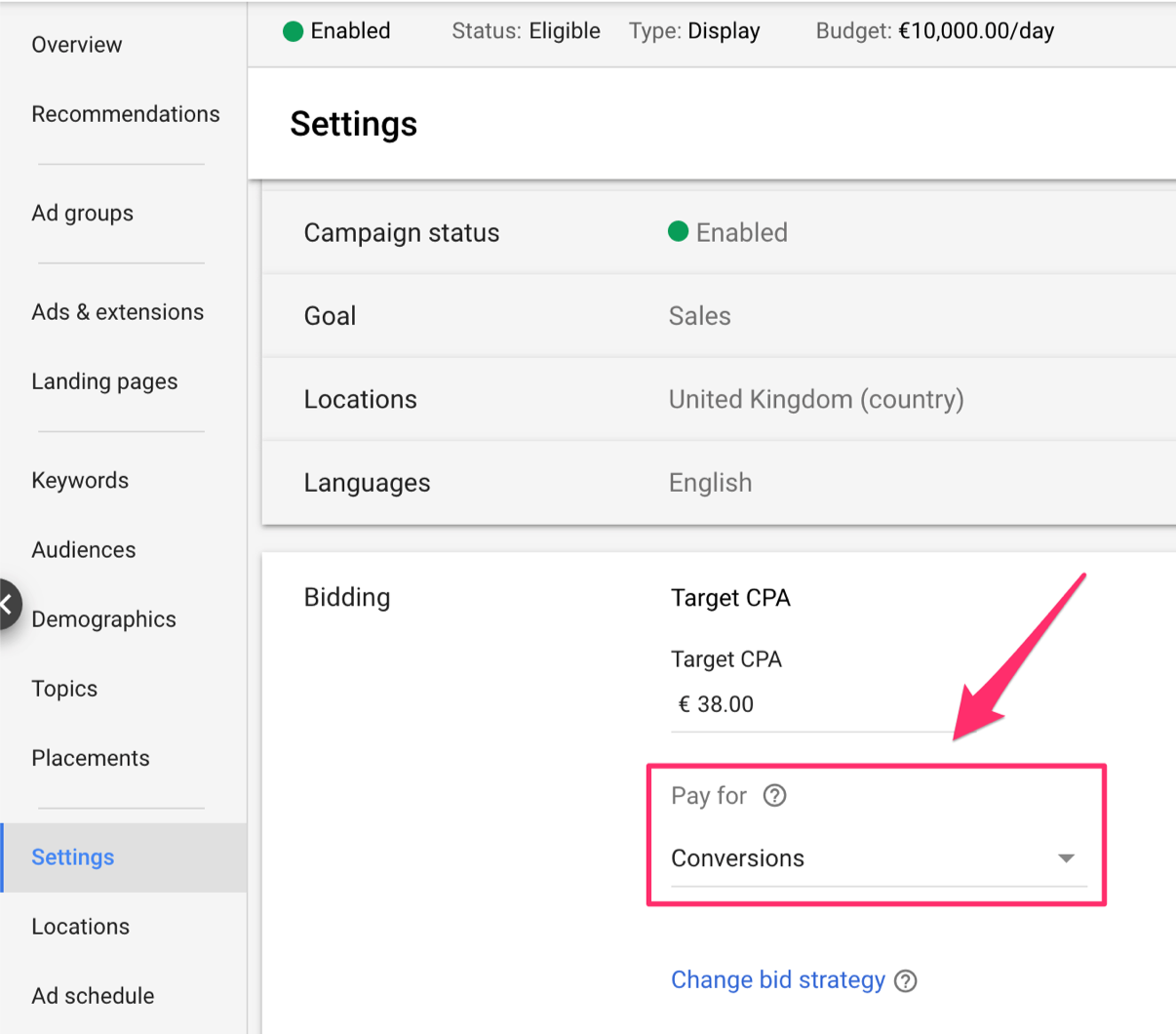Viewport: 1176px width, 1034px height.
Task: Click the English language value
Action: pos(710,483)
